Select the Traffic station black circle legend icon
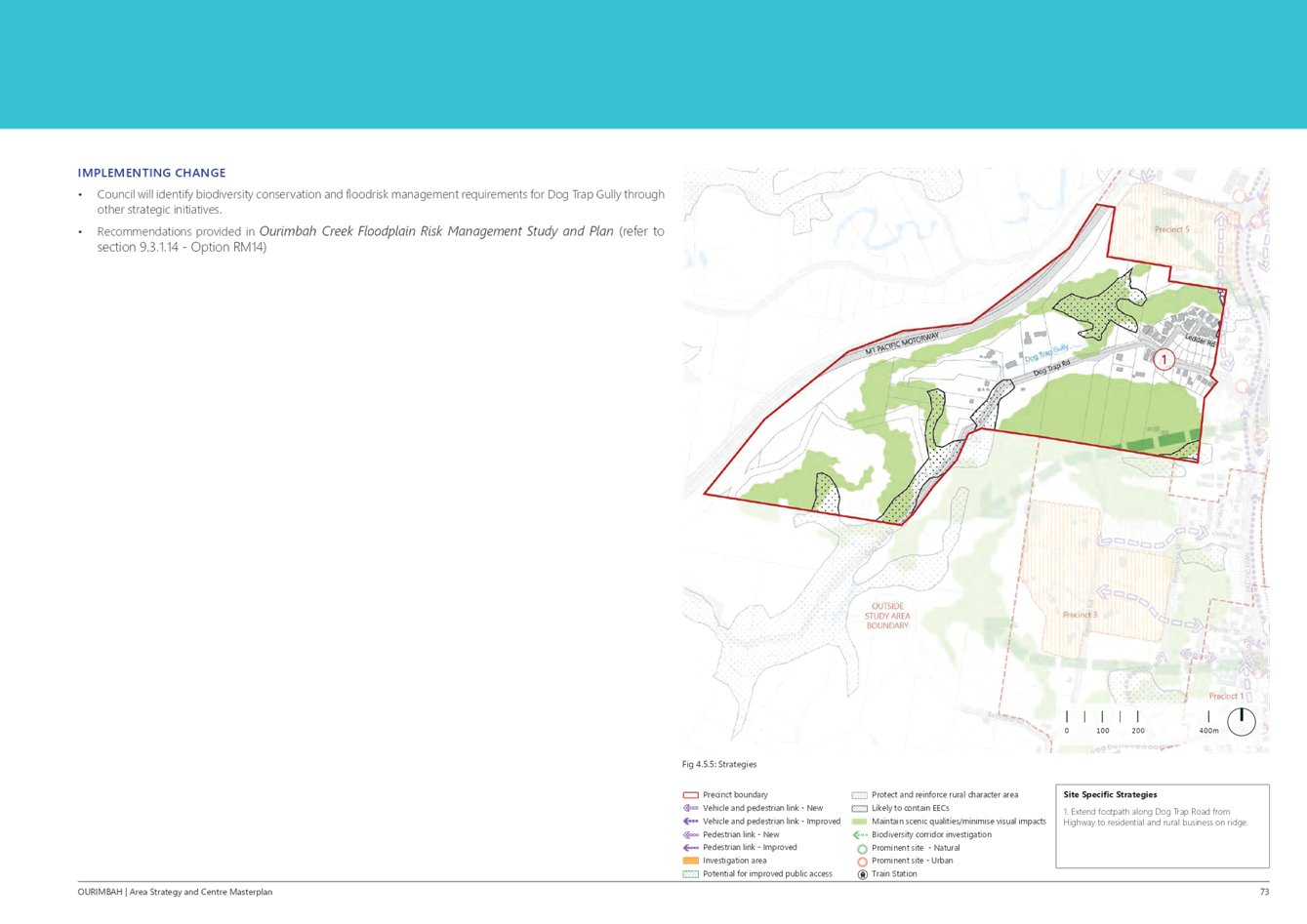The image size is (1307, 924). click(861, 874)
